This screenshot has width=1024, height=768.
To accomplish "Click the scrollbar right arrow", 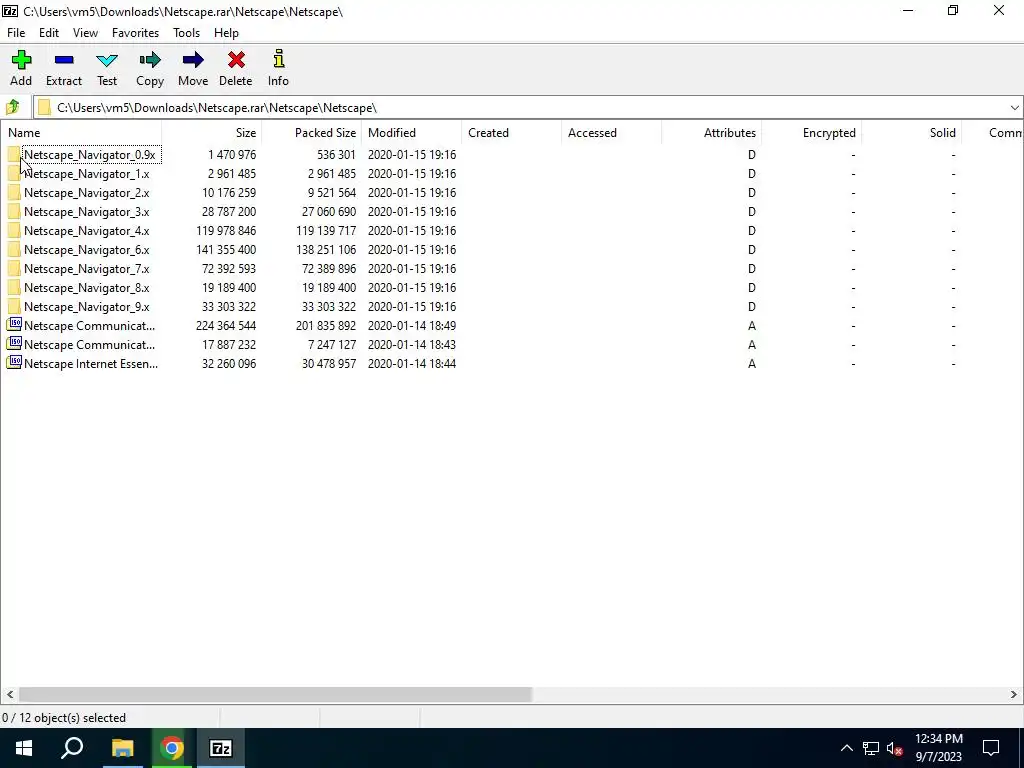I will (1014, 694).
